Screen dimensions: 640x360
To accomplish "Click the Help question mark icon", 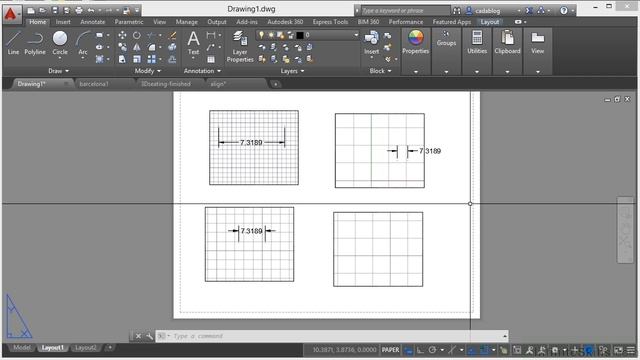I will click(x=564, y=11).
